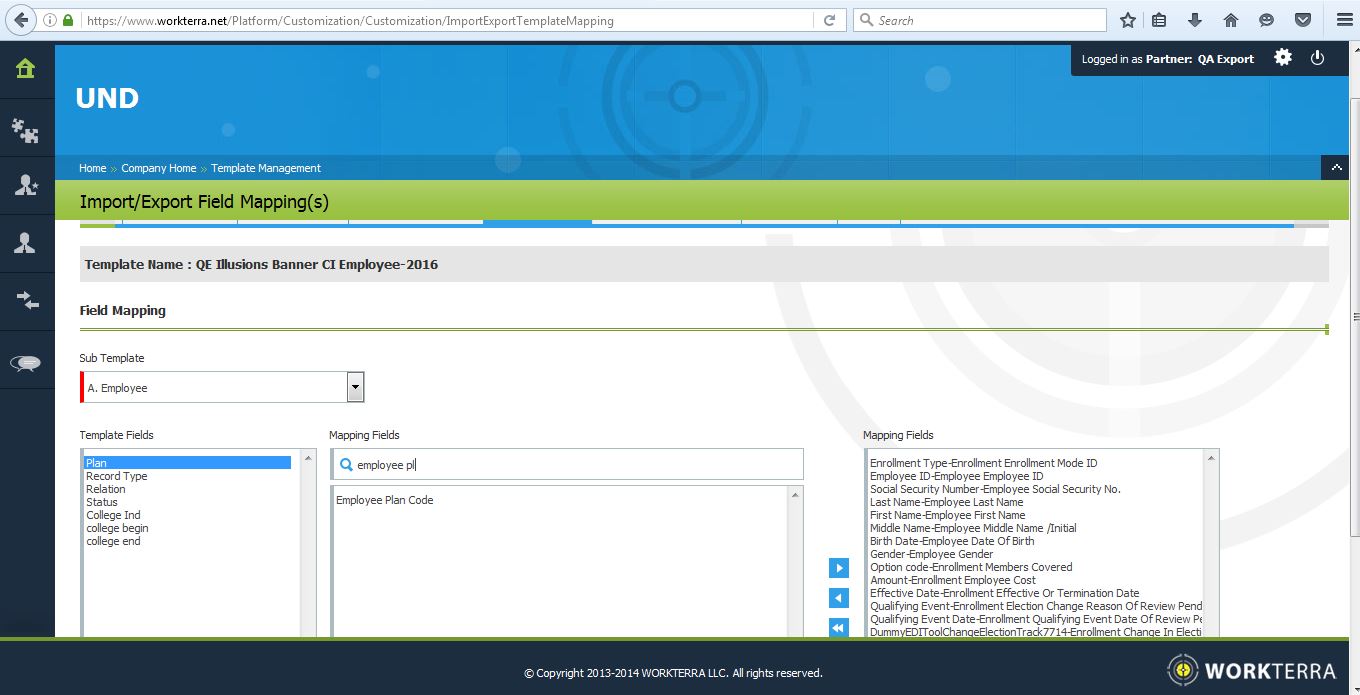The height and width of the screenshot is (695, 1360).
Task: Click the green home icon in sidebar
Action: [26, 69]
